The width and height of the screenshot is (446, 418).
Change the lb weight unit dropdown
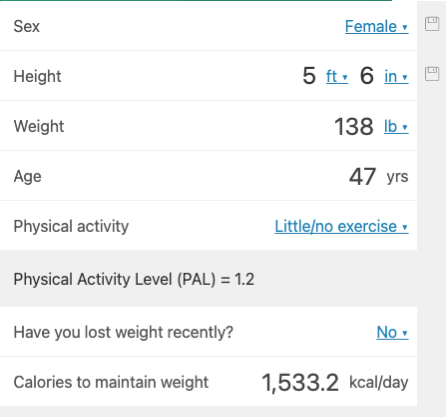click(396, 126)
